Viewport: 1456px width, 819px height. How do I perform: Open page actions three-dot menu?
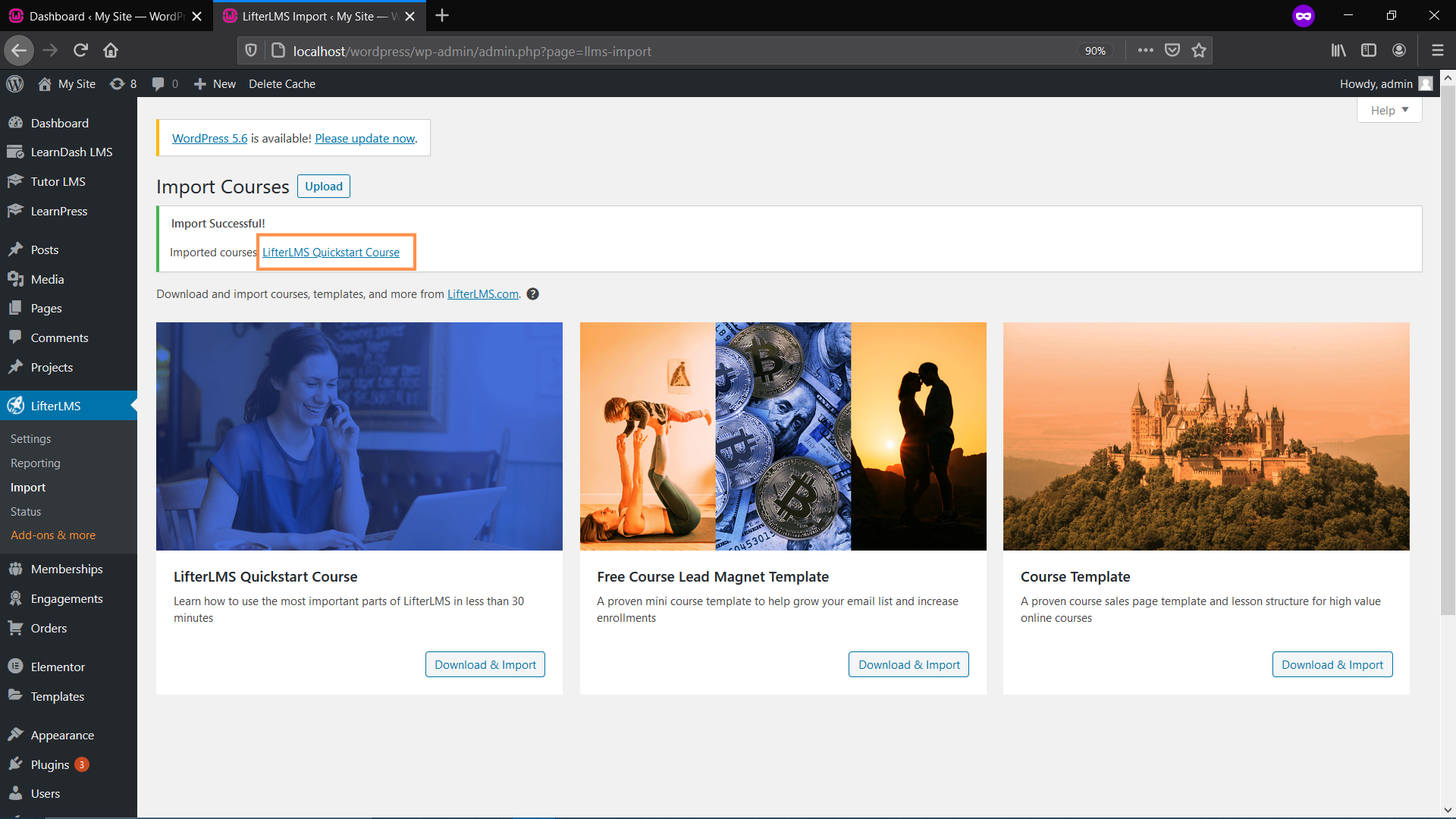coord(1146,51)
